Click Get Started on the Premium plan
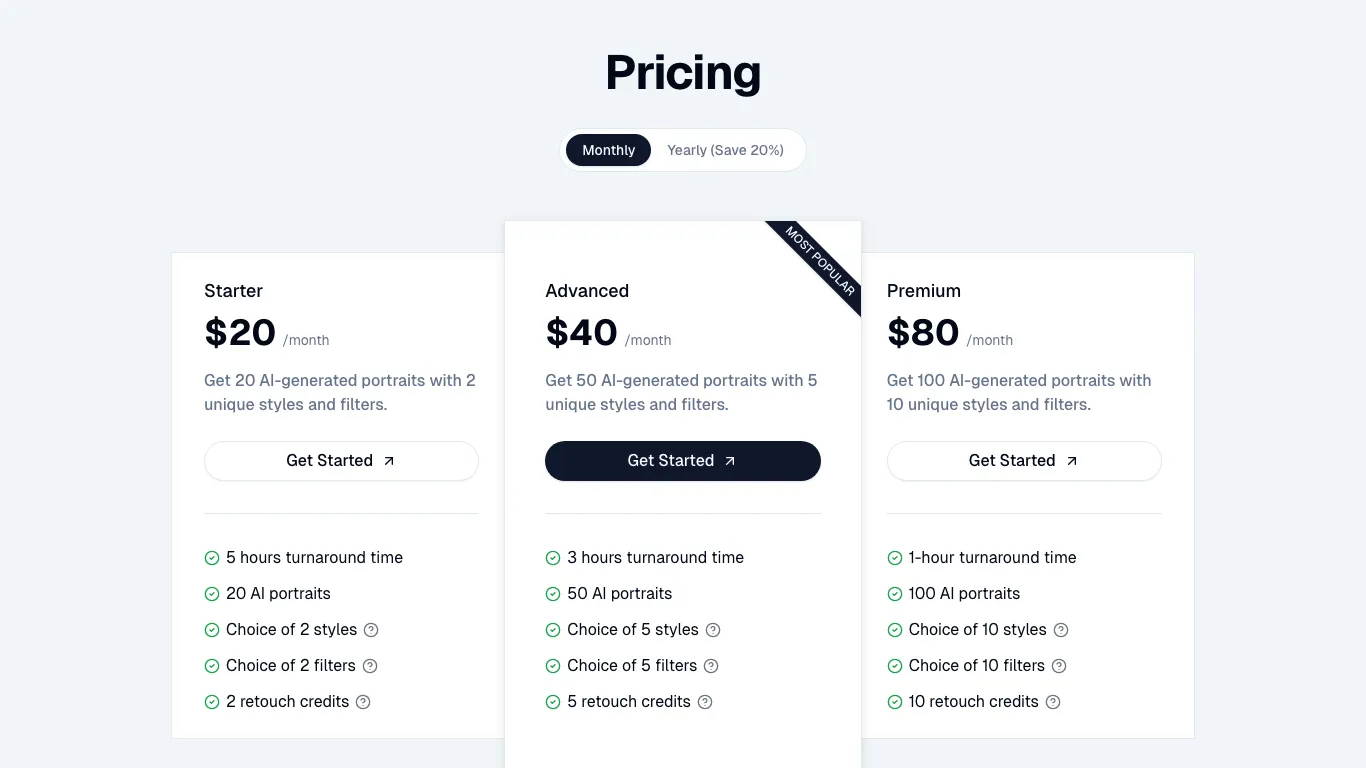The width and height of the screenshot is (1366, 768). pos(1023,460)
